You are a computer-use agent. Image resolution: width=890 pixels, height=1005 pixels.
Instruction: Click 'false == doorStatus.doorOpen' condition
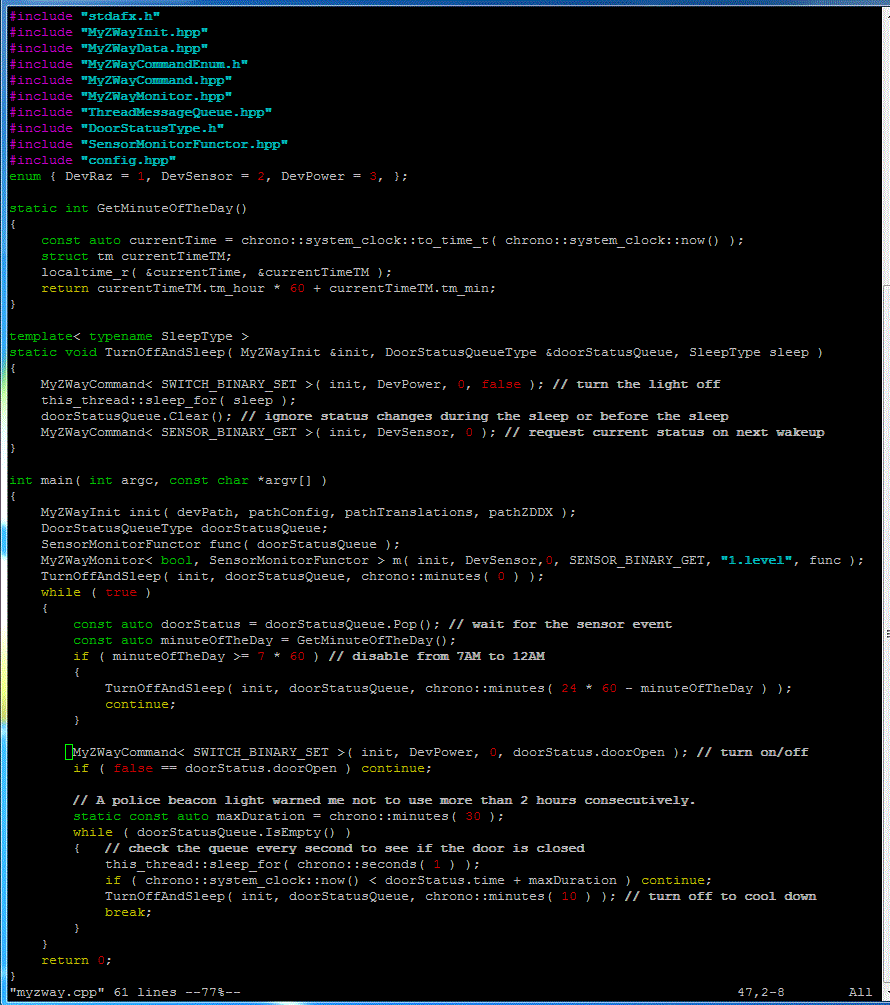[225, 768]
